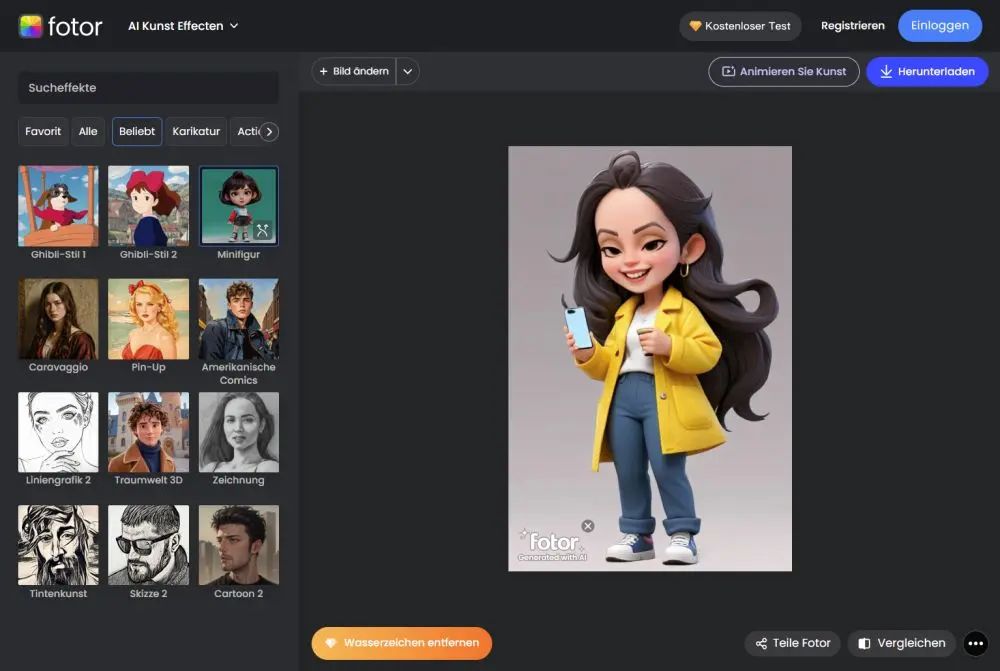Click the Bild ändern button
Viewport: 1000px width, 671px height.
click(354, 71)
